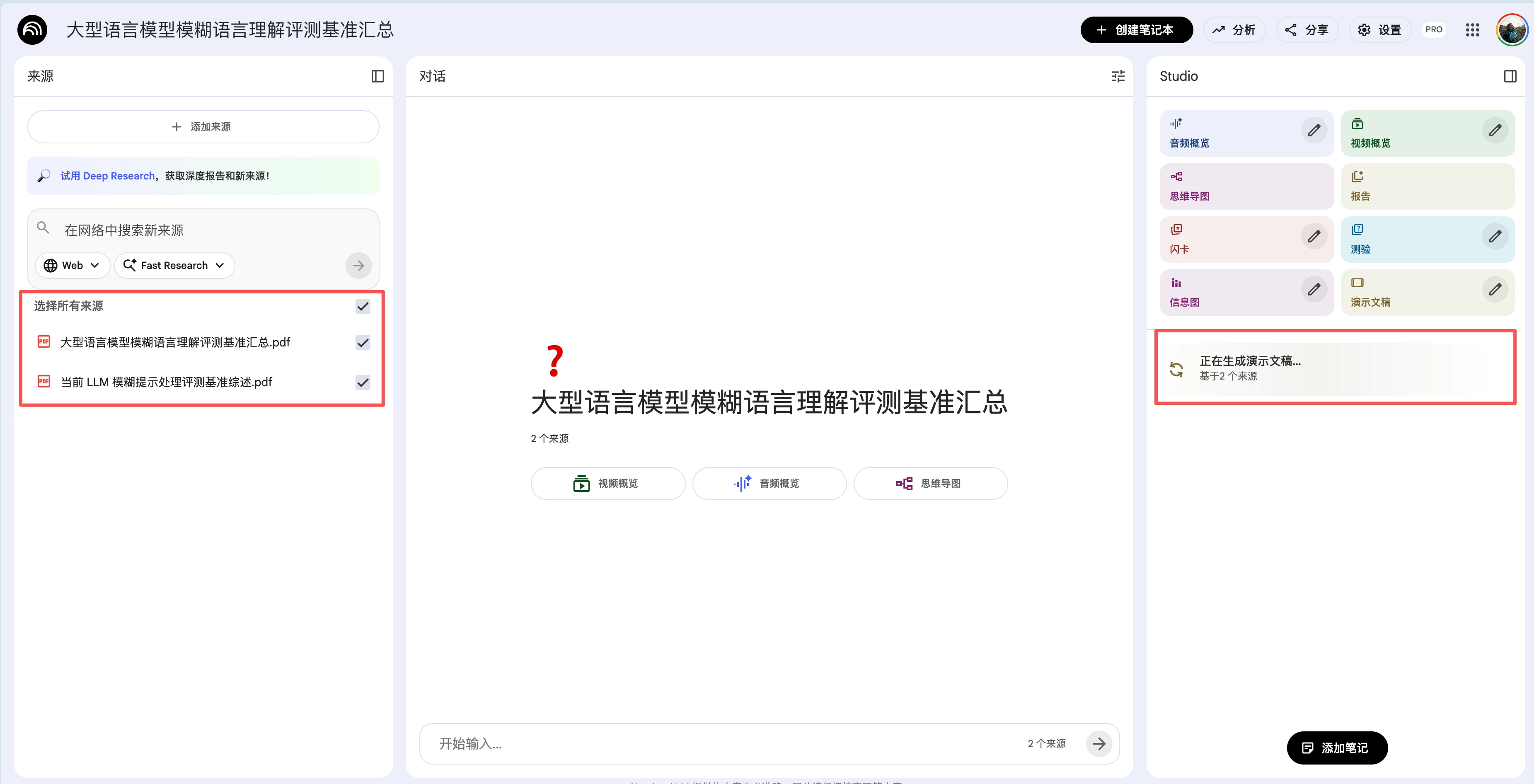The width and height of the screenshot is (1534, 784).
Task: Click the 闪卡 pencil edit icon
Action: click(x=1314, y=236)
